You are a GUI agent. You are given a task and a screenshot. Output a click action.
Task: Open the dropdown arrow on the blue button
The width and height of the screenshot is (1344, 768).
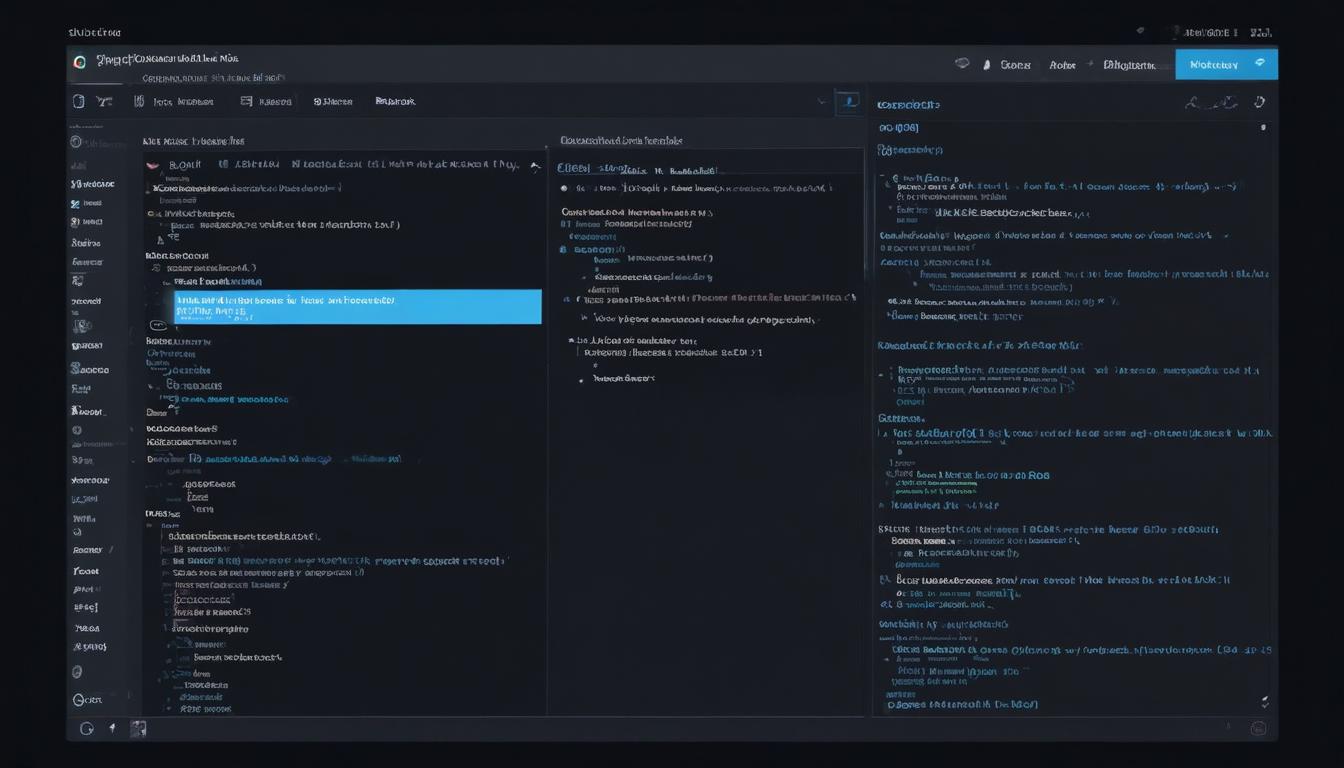[x=1262, y=62]
